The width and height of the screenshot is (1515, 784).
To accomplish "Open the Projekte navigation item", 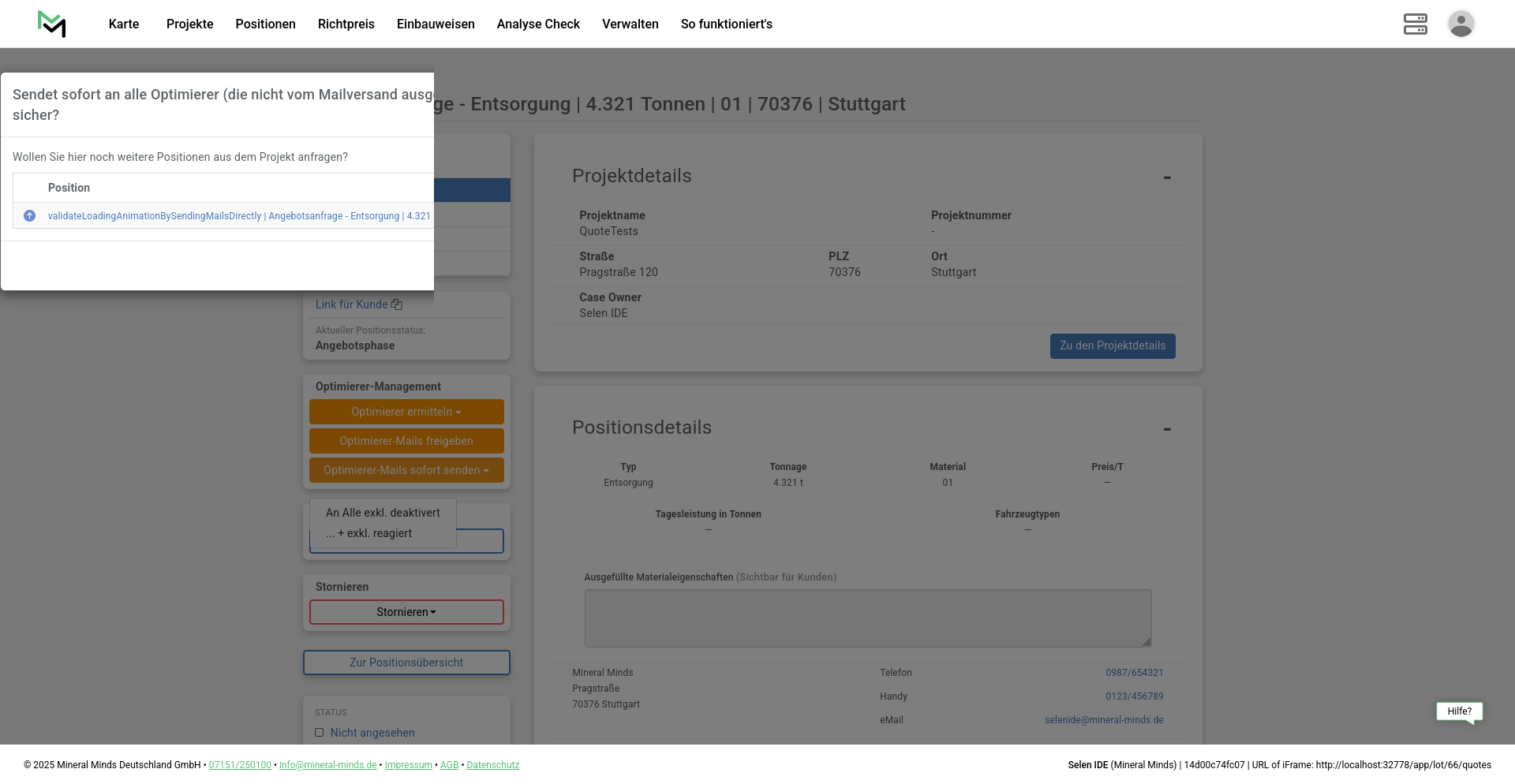I will tap(189, 24).
